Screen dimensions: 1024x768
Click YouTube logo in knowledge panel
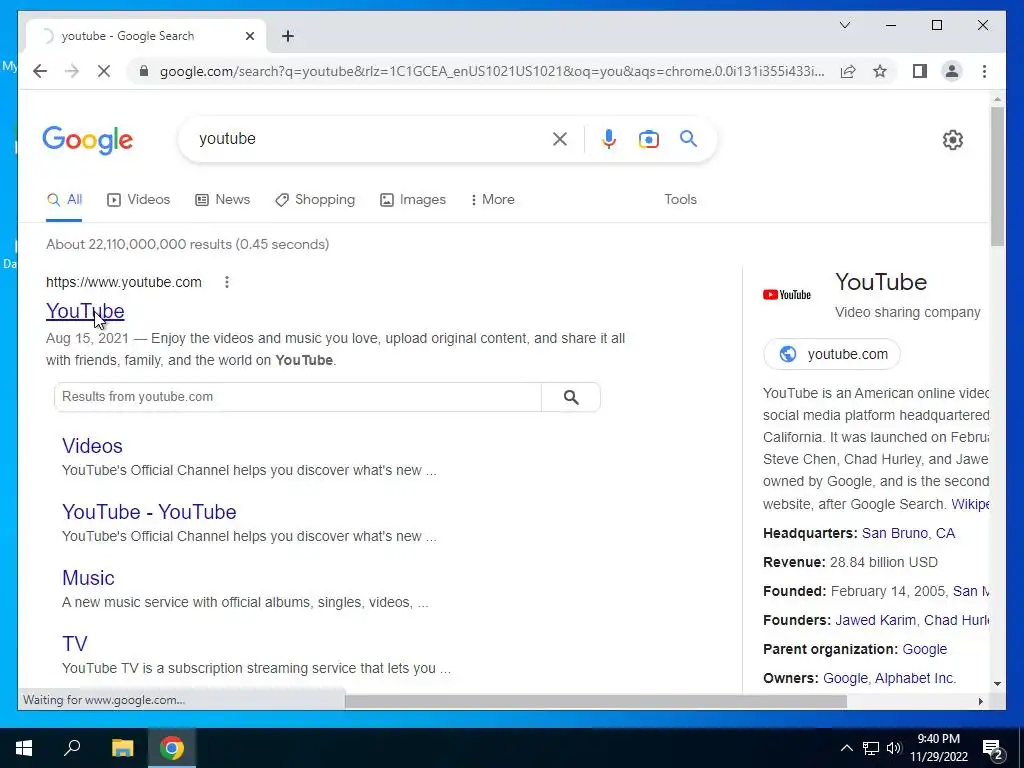pyautogui.click(x=787, y=295)
